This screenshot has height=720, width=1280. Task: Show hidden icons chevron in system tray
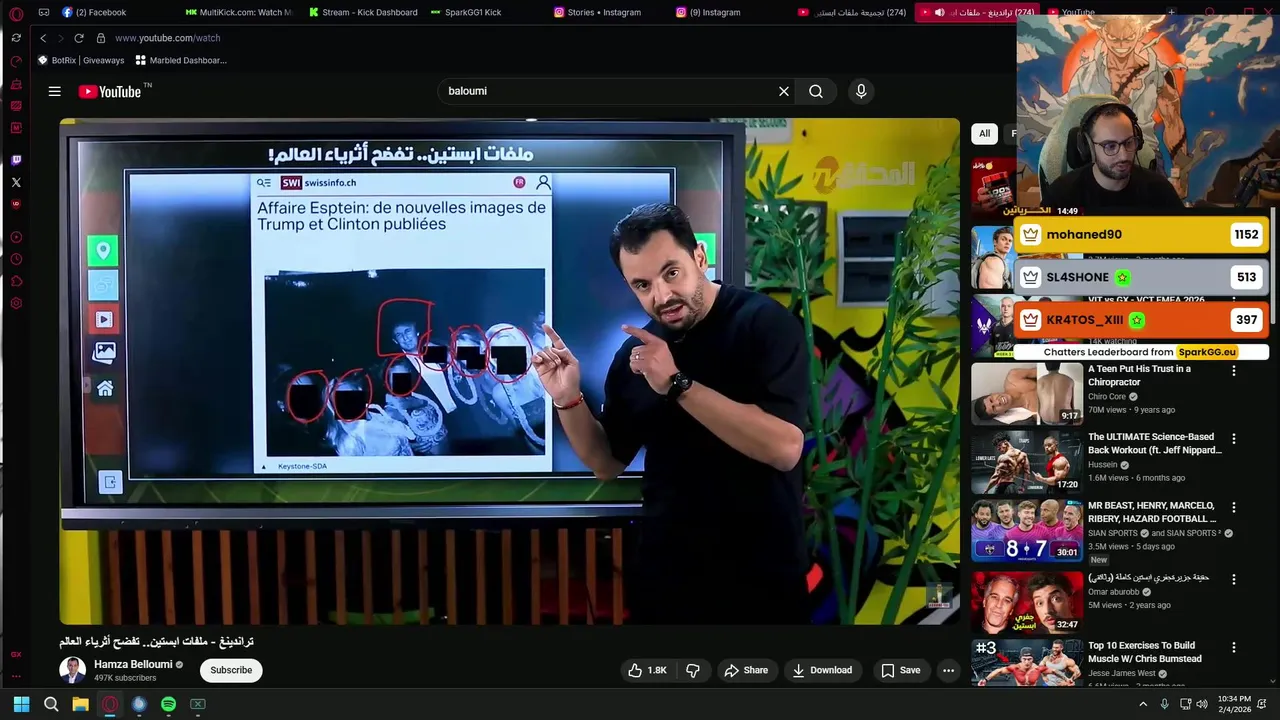(1143, 704)
